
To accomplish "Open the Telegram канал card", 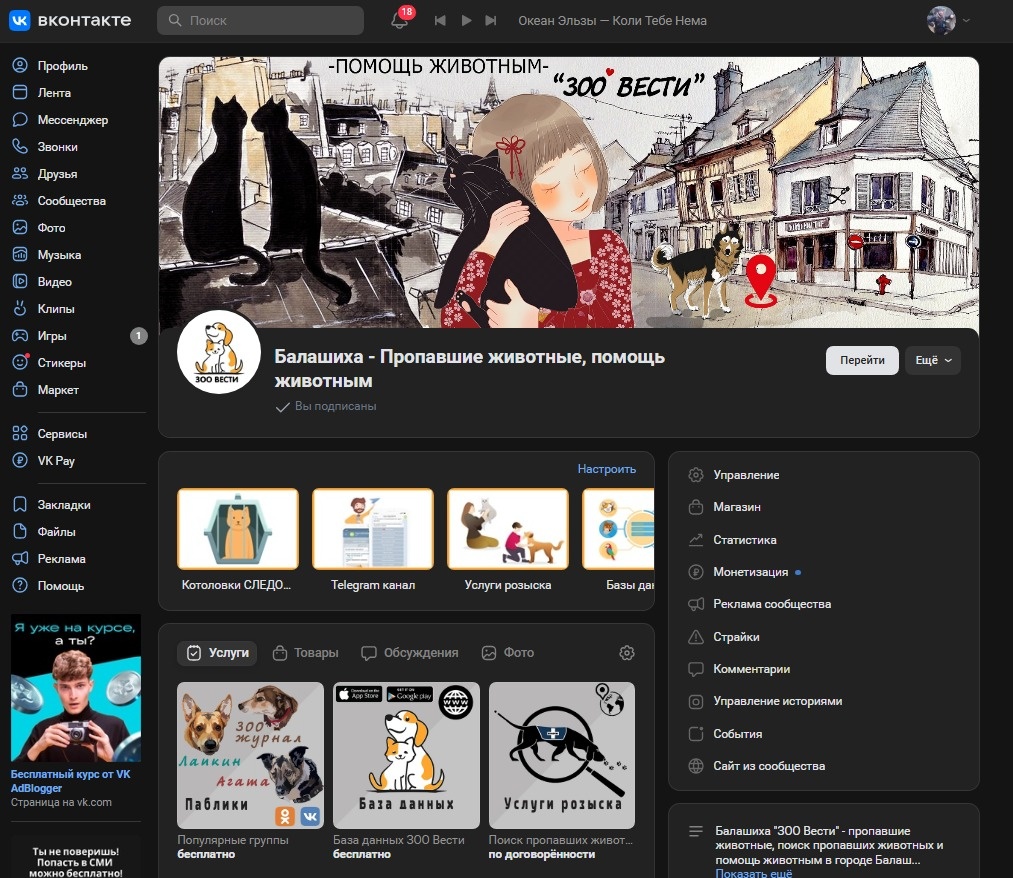I will (x=373, y=540).
